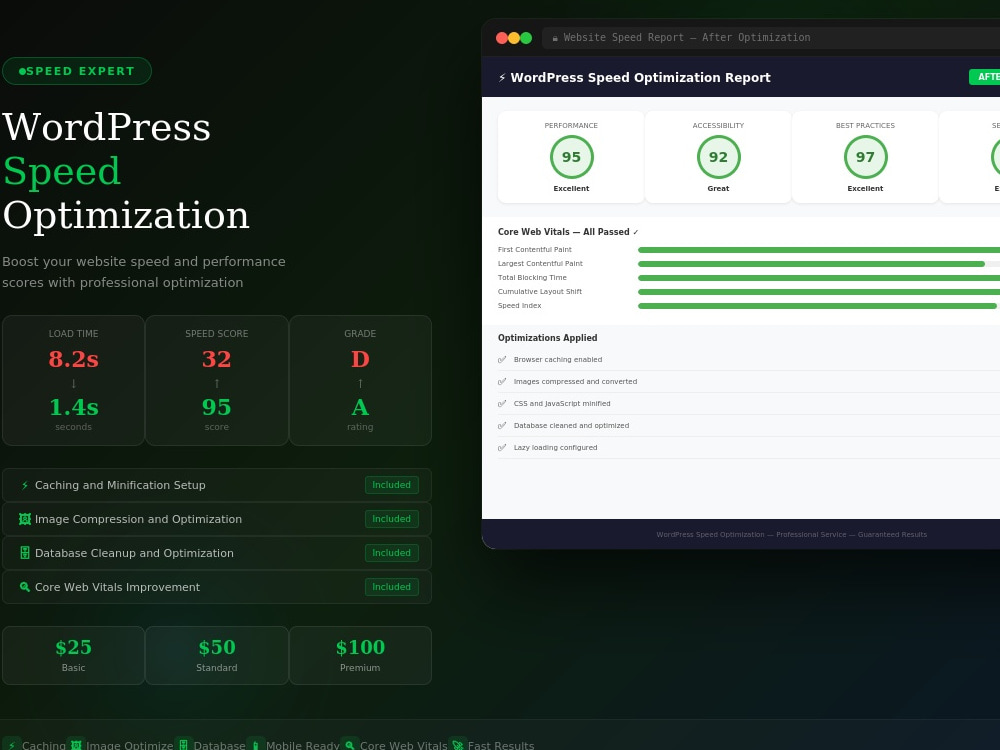Image resolution: width=1000 pixels, height=750 pixels.
Task: Click the First Contentful Paint progress bar
Action: [x=819, y=250]
